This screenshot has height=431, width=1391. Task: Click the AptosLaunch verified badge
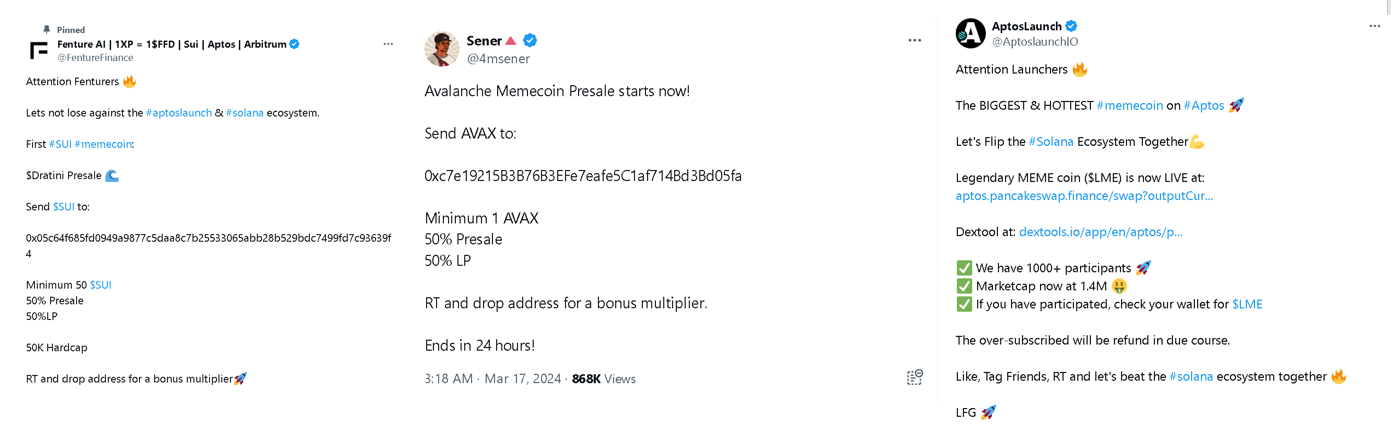(1071, 26)
